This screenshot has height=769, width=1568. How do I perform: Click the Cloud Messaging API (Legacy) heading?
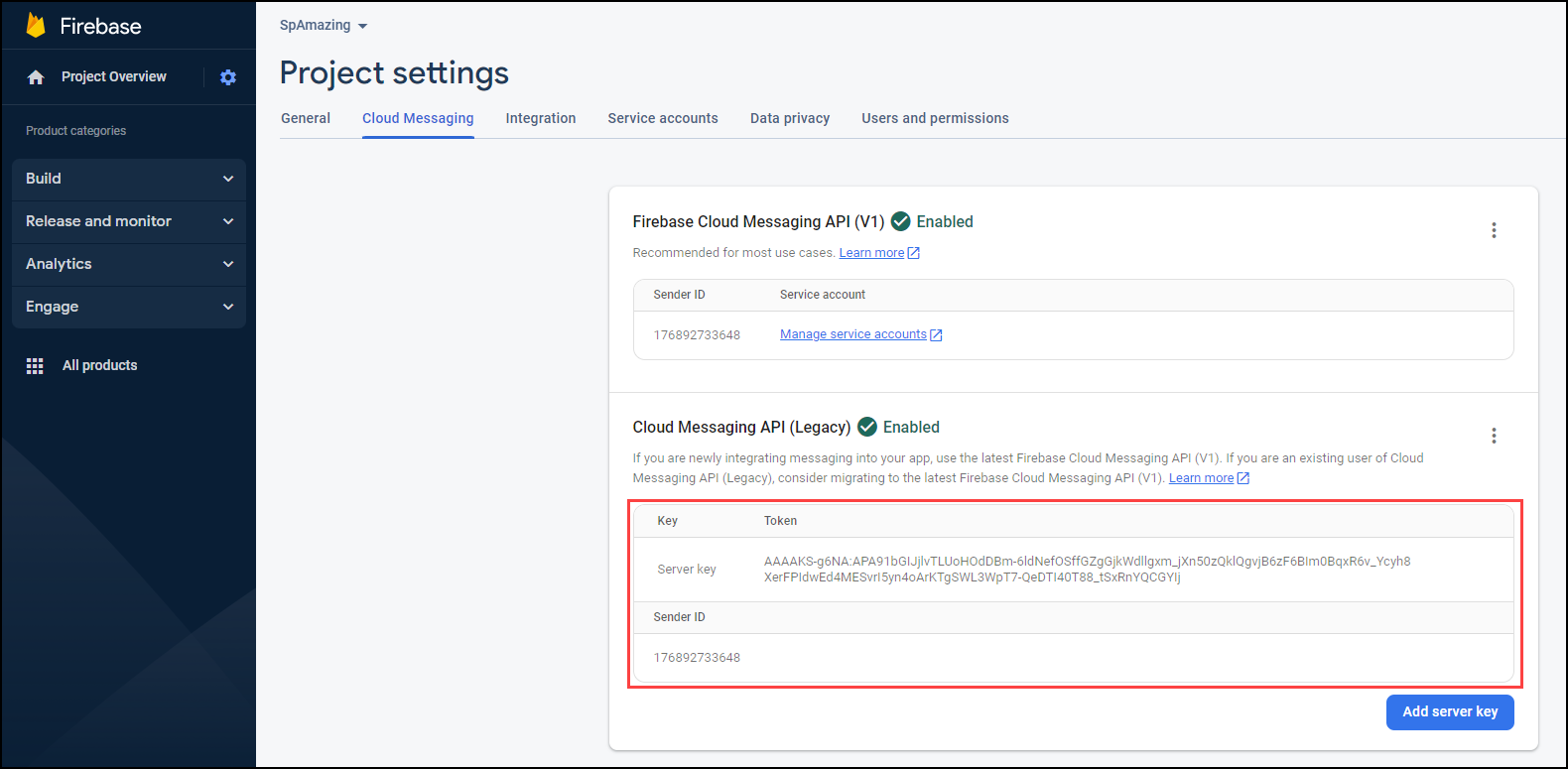tap(741, 427)
